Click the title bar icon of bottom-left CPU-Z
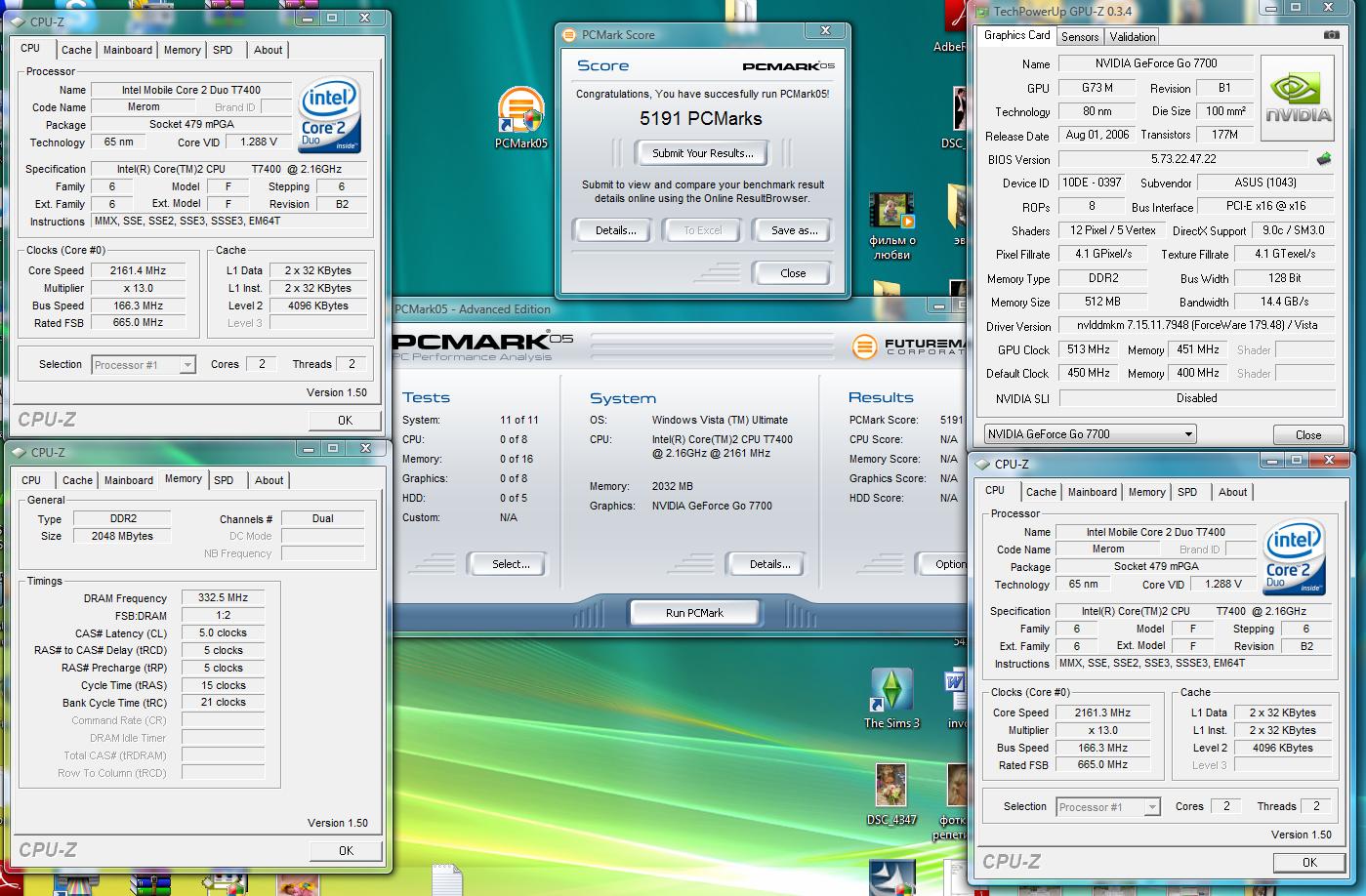Image resolution: width=1366 pixels, height=896 pixels. tap(20, 452)
